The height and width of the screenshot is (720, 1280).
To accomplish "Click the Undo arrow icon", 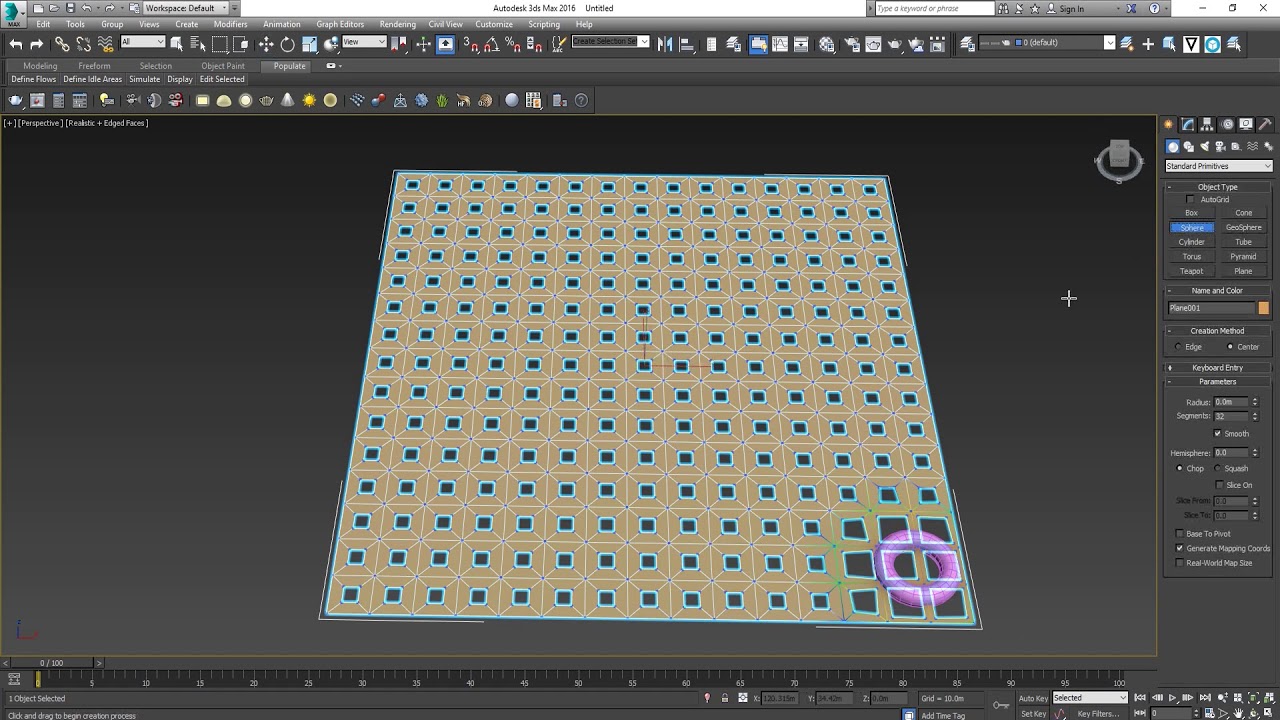I will click(15, 44).
